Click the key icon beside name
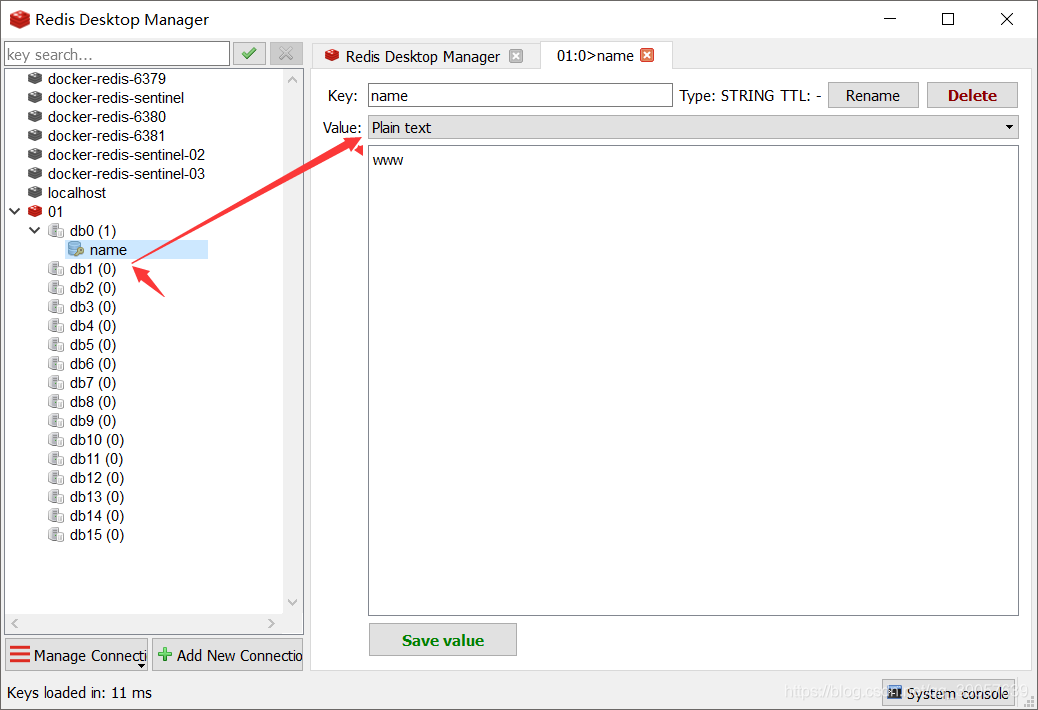Image resolution: width=1038 pixels, height=710 pixels. [76, 249]
